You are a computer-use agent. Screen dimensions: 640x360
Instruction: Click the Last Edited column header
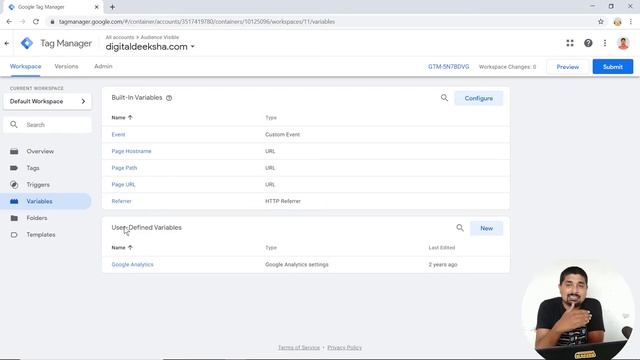442,248
